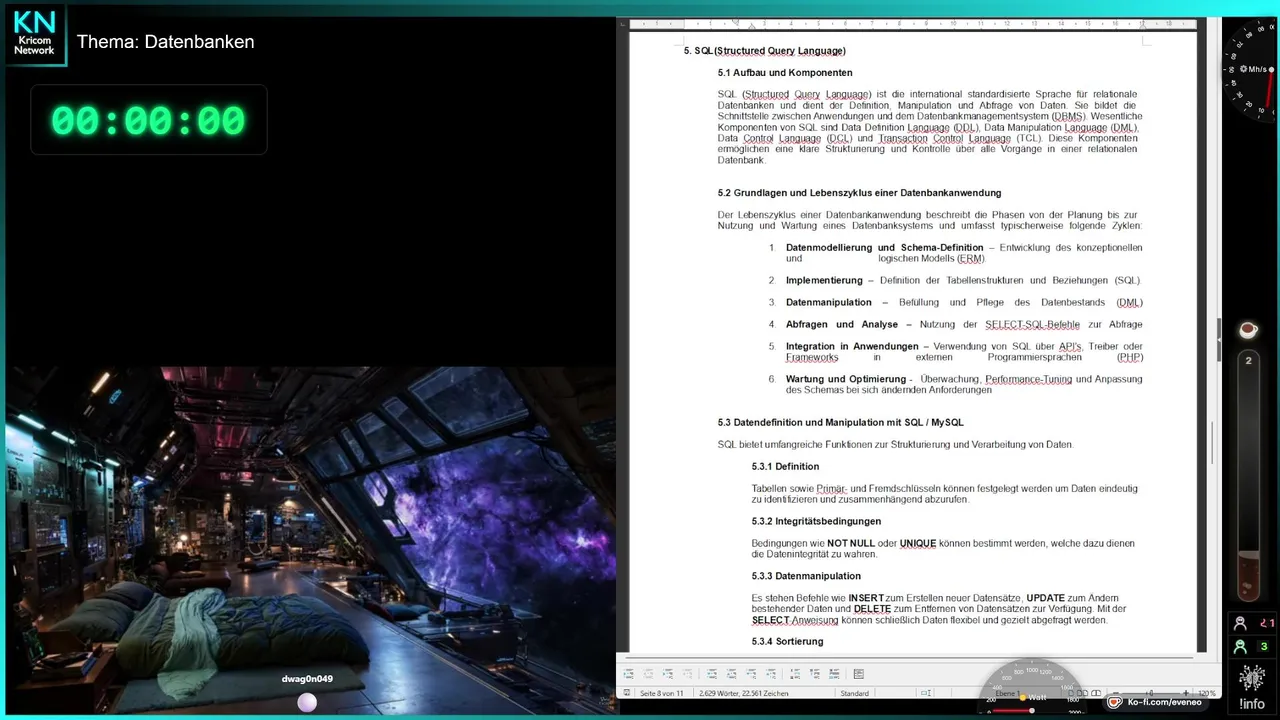Click the underlined 'SELECT-SQL-Befehle' text
Image resolution: width=1280 pixels, height=720 pixels.
click(x=1032, y=324)
